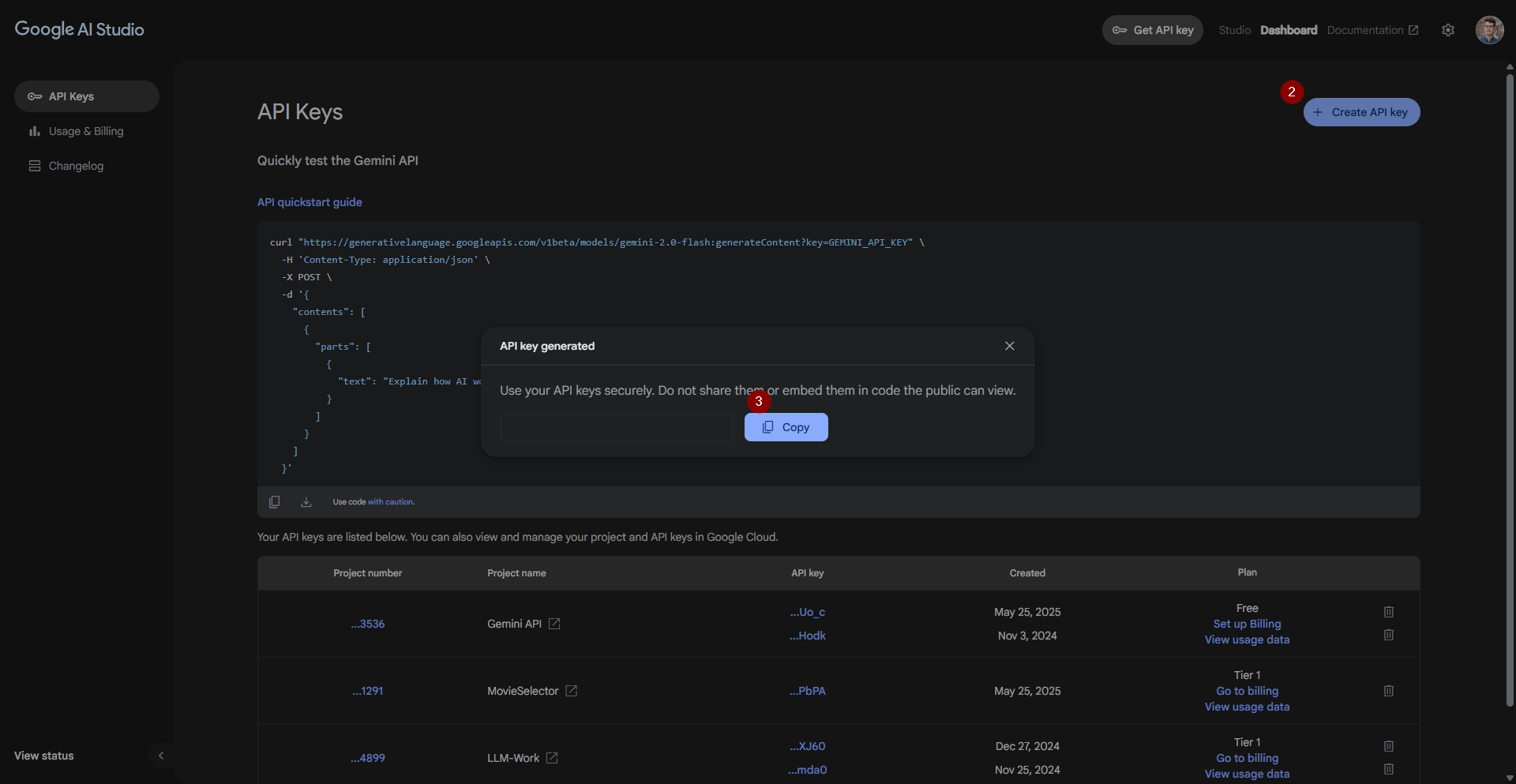Click the LLM-Work project name
1516x784 pixels.
pyautogui.click(x=513, y=758)
